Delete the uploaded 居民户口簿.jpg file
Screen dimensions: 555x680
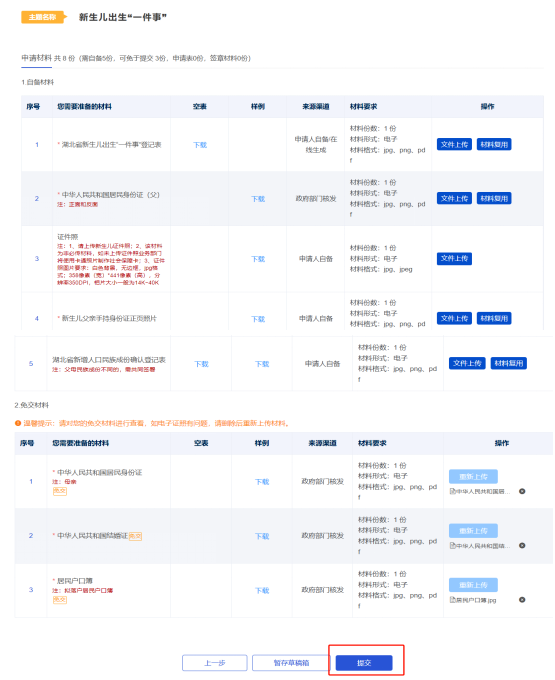click(522, 600)
